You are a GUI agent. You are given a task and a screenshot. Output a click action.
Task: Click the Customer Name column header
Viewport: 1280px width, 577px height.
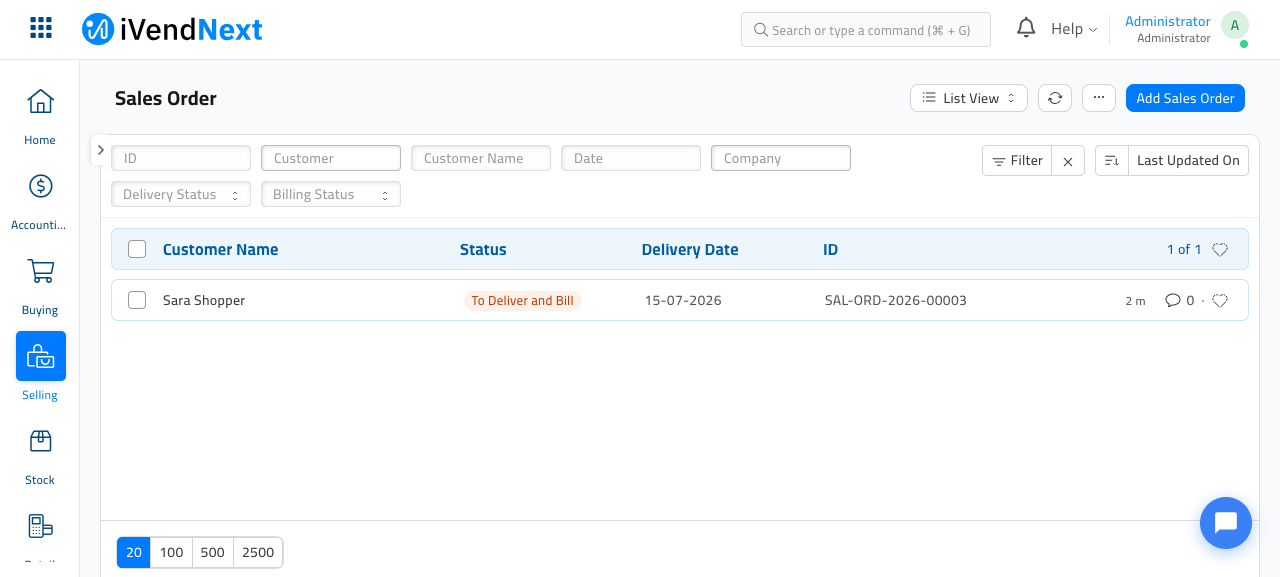click(221, 250)
